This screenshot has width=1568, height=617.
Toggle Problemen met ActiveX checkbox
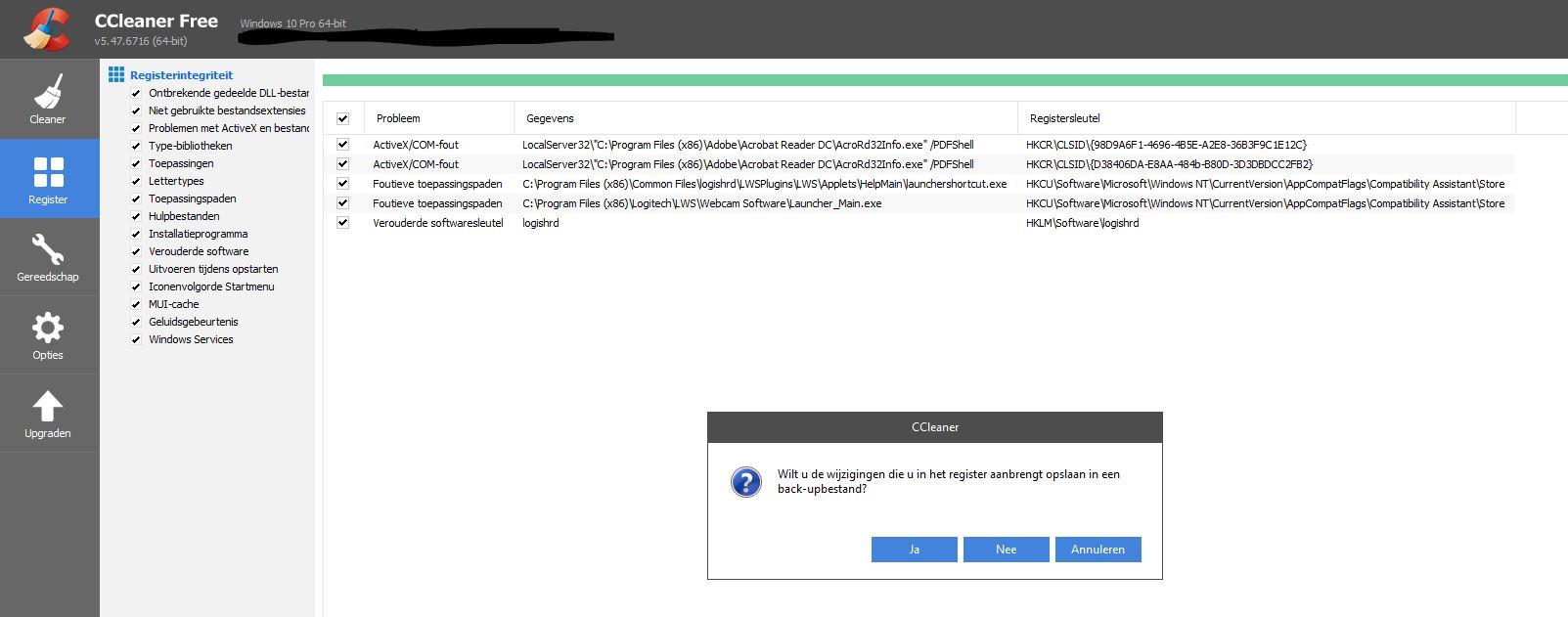(136, 129)
